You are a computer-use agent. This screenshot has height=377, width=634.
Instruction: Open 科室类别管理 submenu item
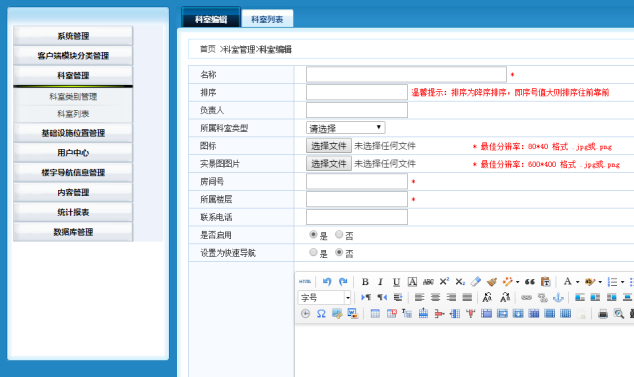[73, 97]
